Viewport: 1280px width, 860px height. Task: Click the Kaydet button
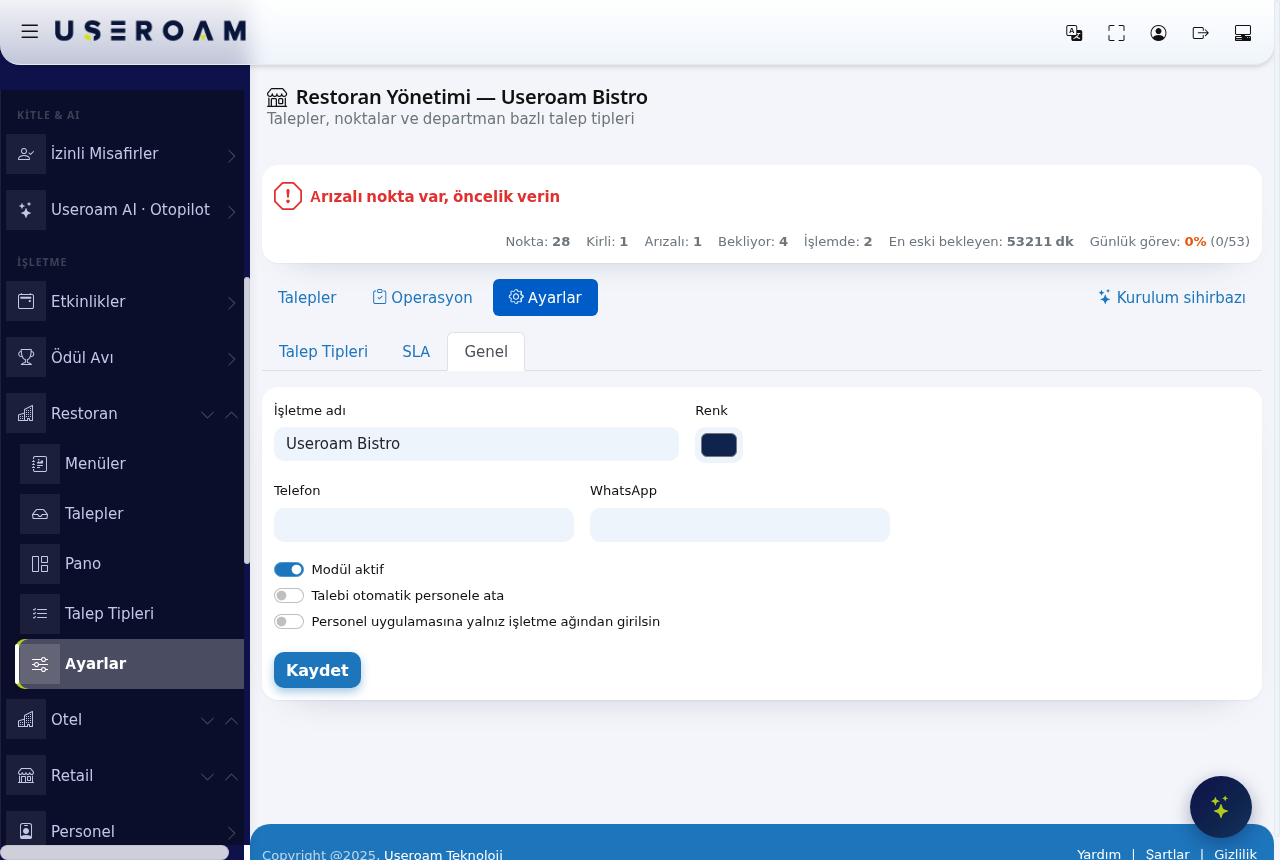pyautogui.click(x=317, y=670)
